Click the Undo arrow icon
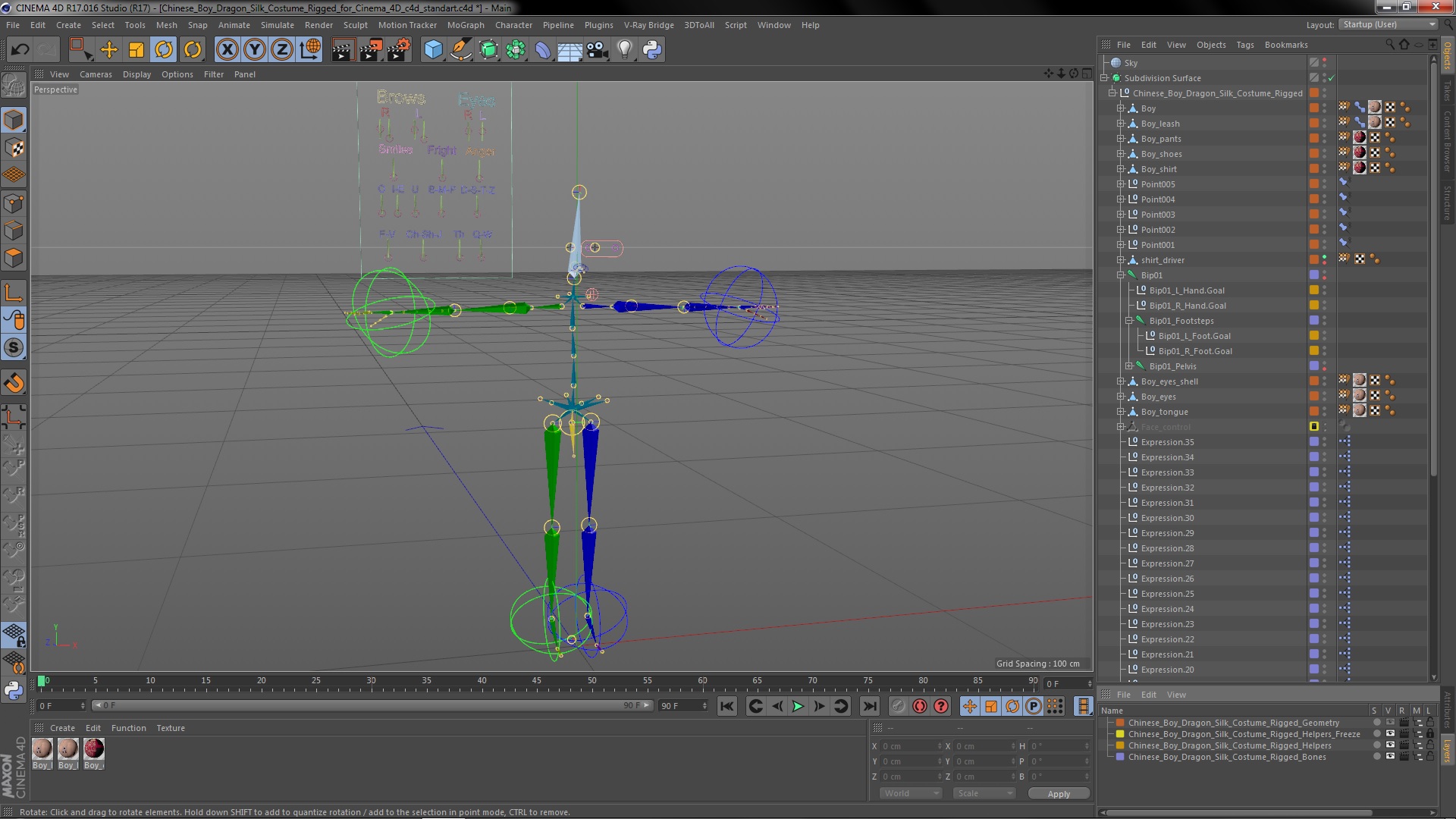The height and width of the screenshot is (819, 1456). (x=20, y=50)
